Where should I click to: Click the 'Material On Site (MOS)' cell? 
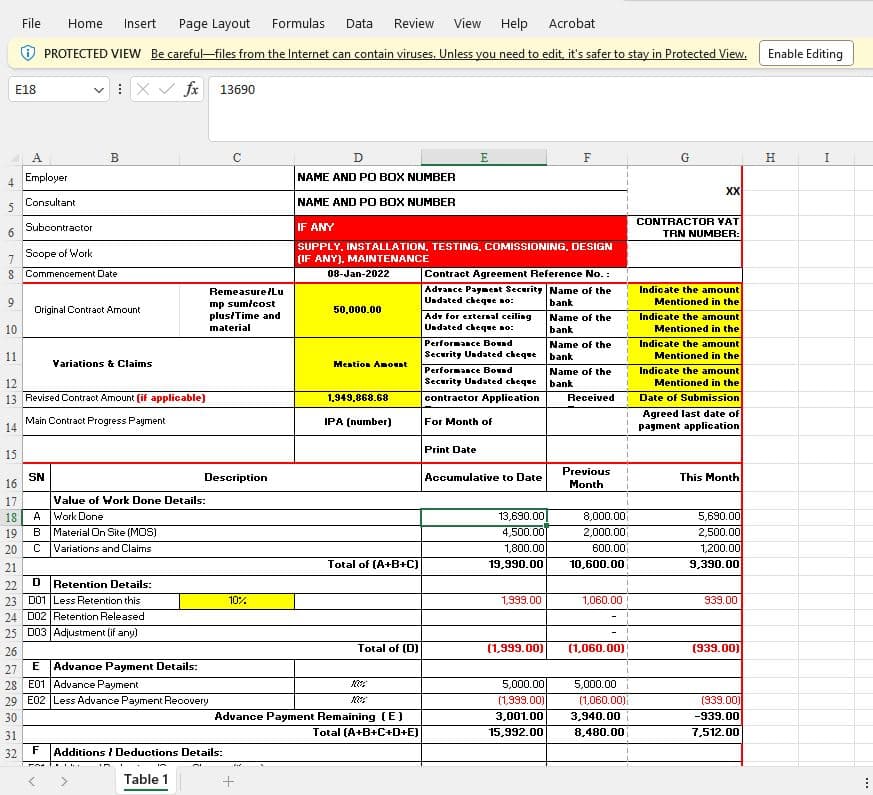(236, 533)
